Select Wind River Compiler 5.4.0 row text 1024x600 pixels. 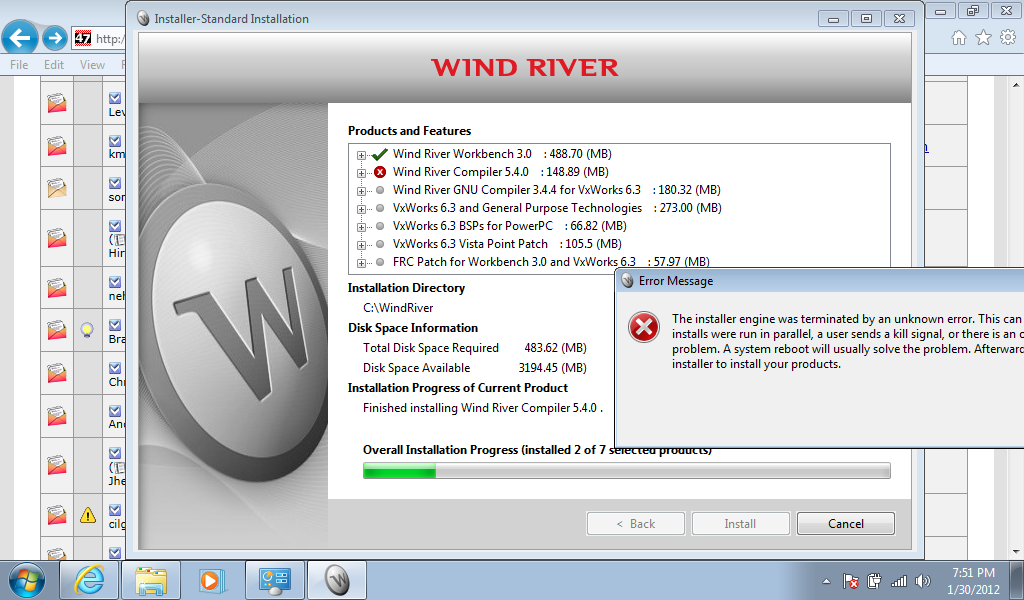click(x=501, y=172)
